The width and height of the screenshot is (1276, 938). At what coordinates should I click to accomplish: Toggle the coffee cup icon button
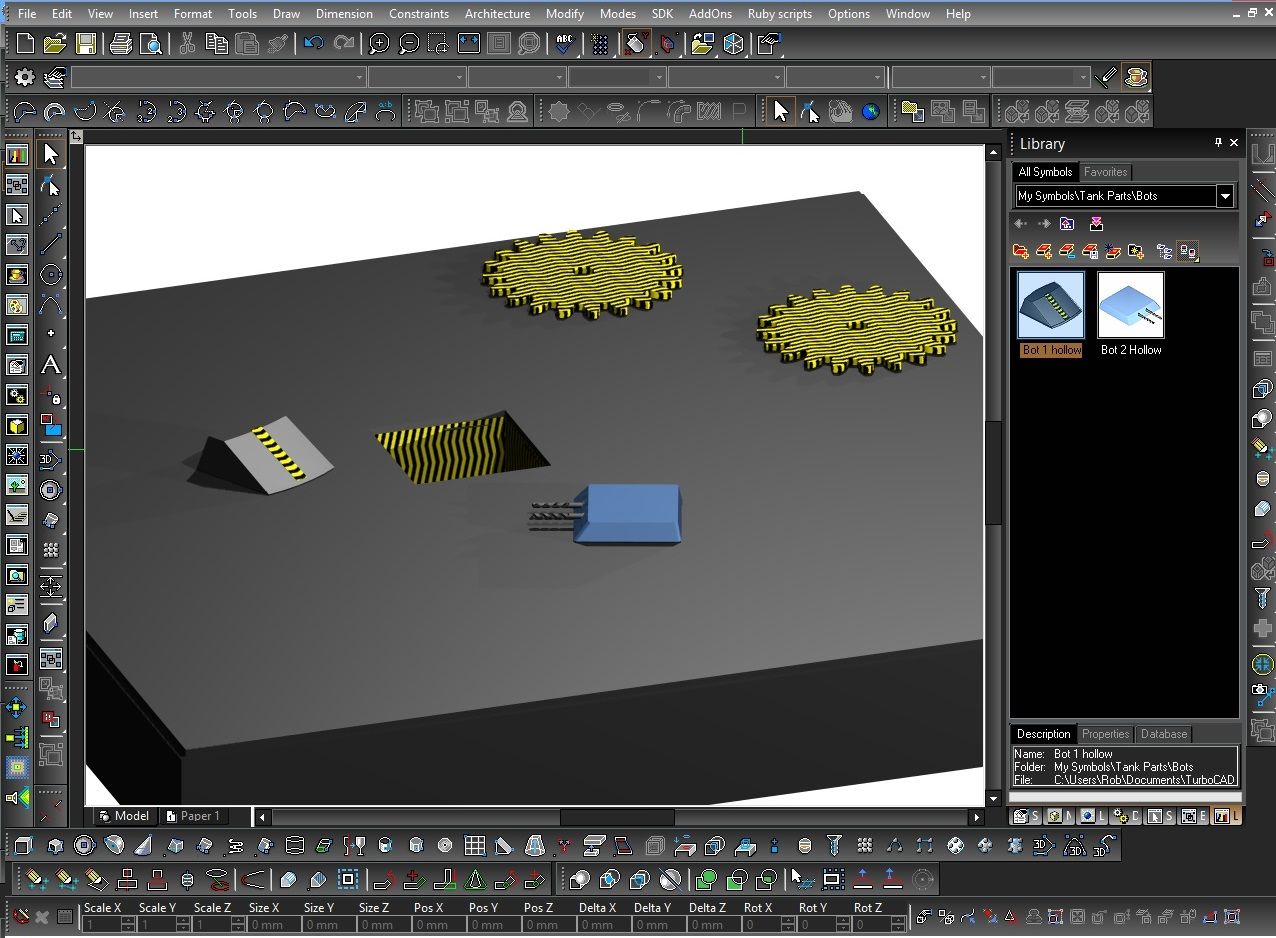click(1136, 77)
